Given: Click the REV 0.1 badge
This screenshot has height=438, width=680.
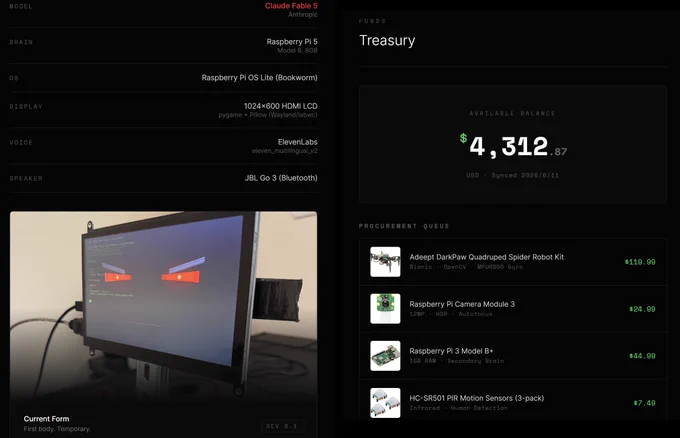Looking at the screenshot, I should [282, 426].
